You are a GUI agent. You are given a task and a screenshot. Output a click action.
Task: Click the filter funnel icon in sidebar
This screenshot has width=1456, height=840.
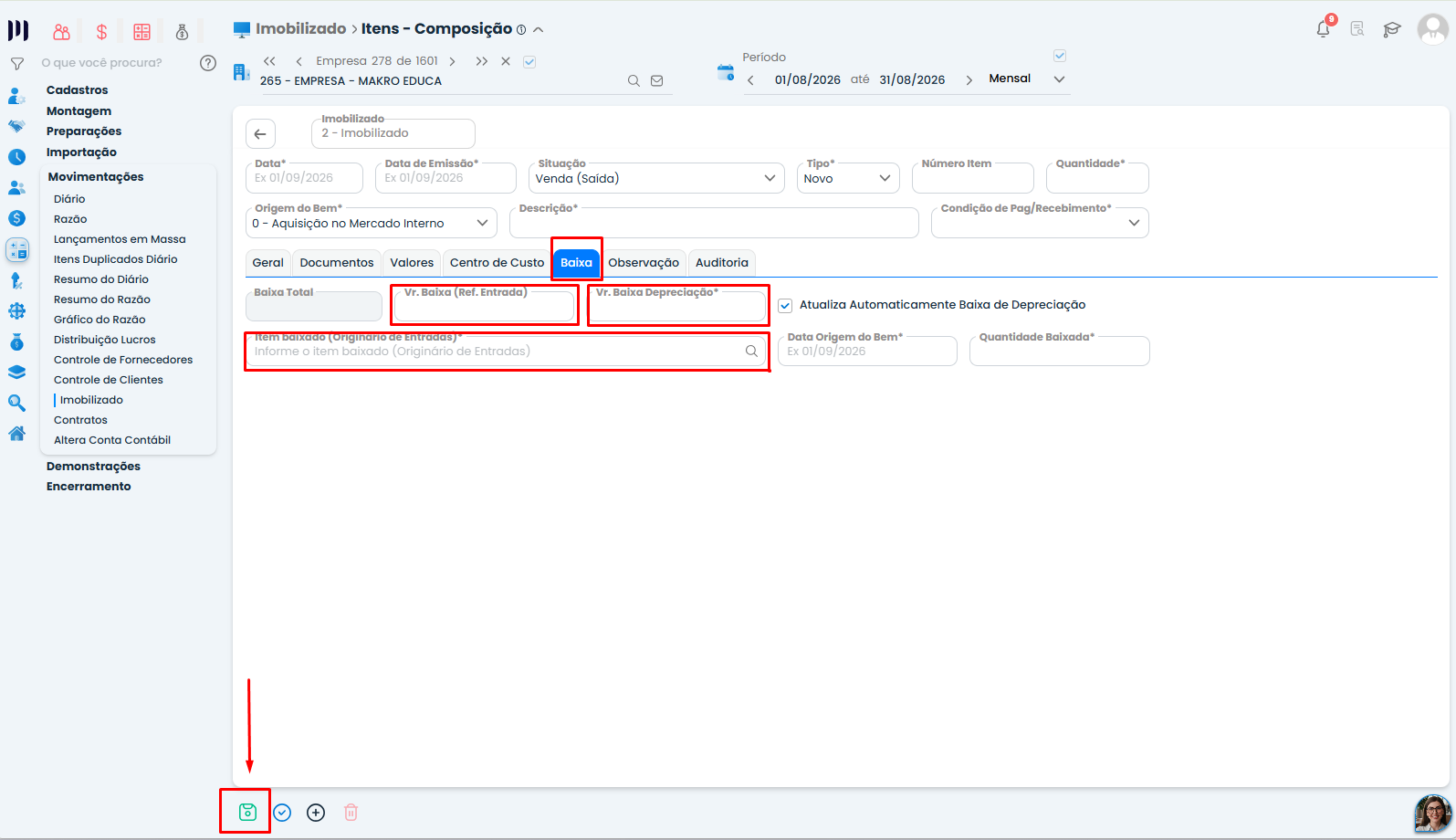pyautogui.click(x=16, y=64)
